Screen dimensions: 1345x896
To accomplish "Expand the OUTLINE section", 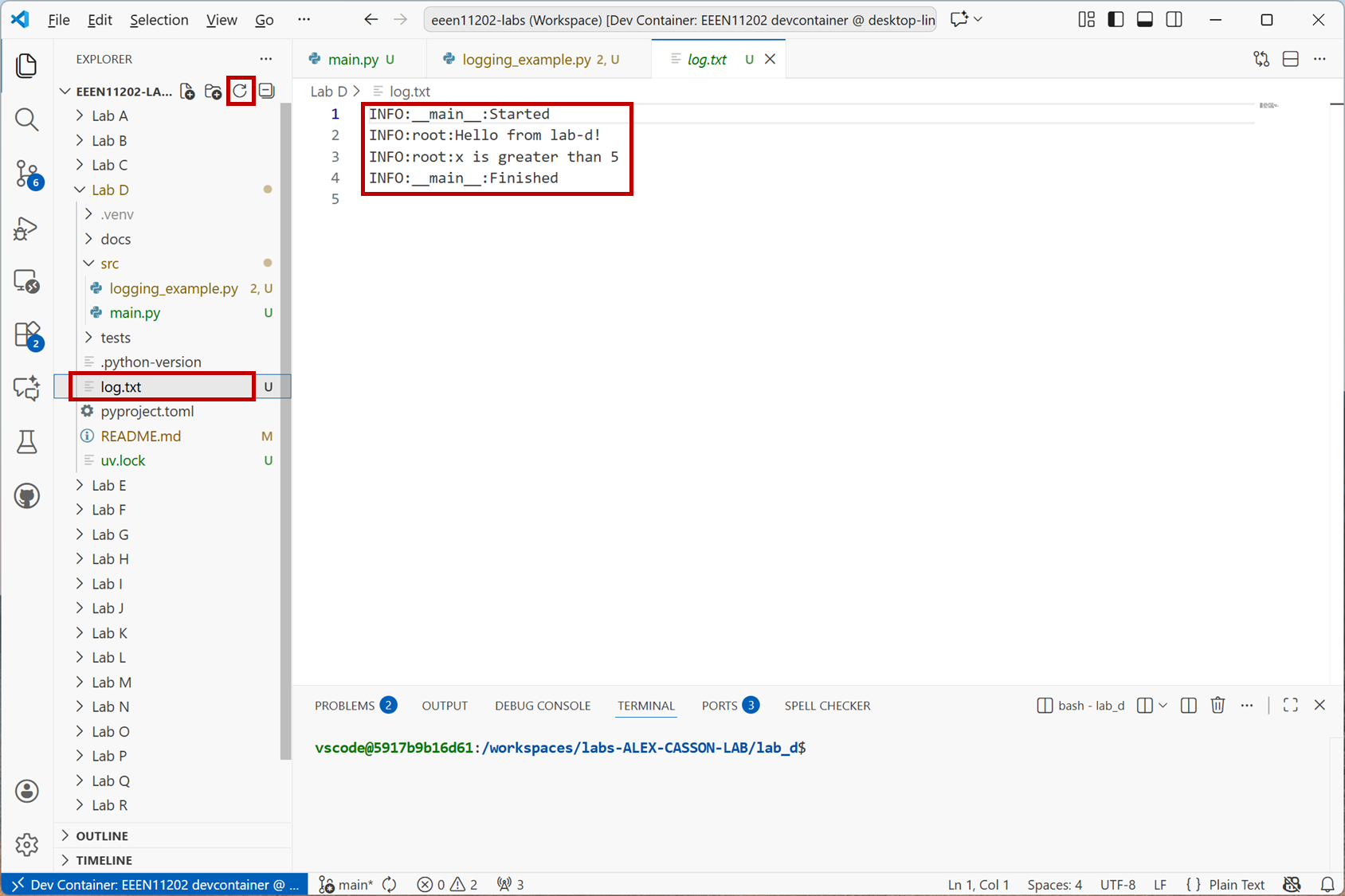I will point(102,835).
